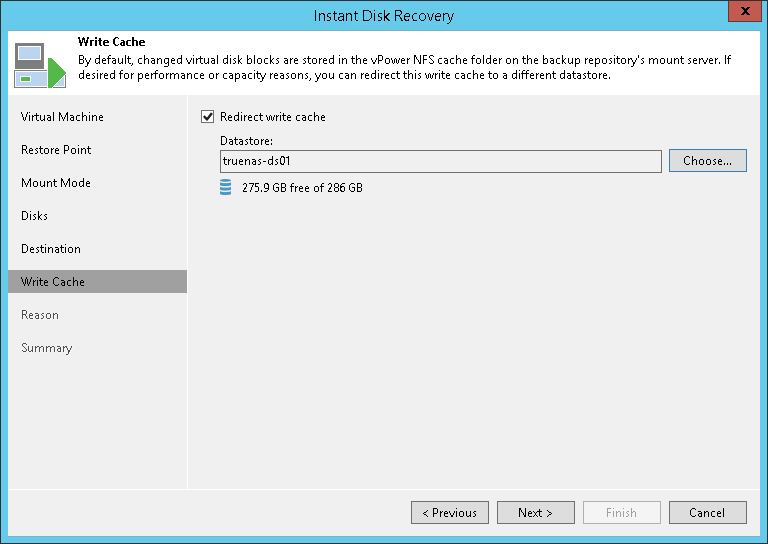This screenshot has width=768, height=544.
Task: Click the Instant Disk Recovery wizard icon
Action: (39, 64)
